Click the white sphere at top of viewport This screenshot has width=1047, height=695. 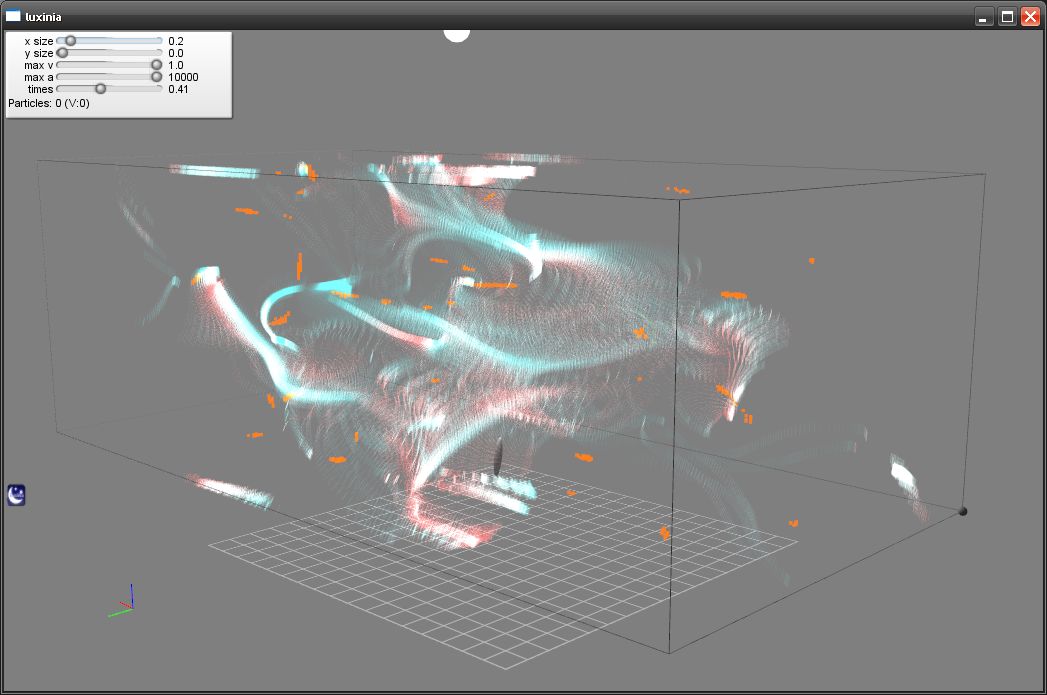click(x=456, y=35)
